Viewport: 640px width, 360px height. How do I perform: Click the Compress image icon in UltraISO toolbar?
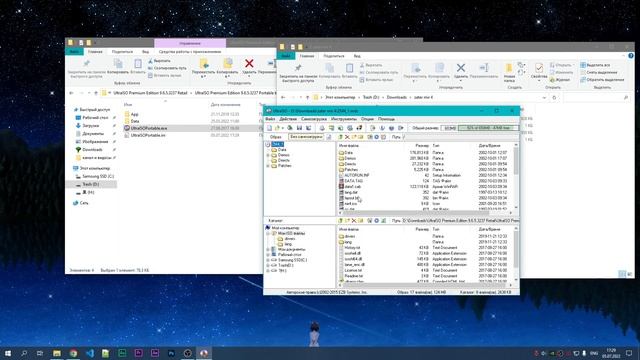[331, 128]
